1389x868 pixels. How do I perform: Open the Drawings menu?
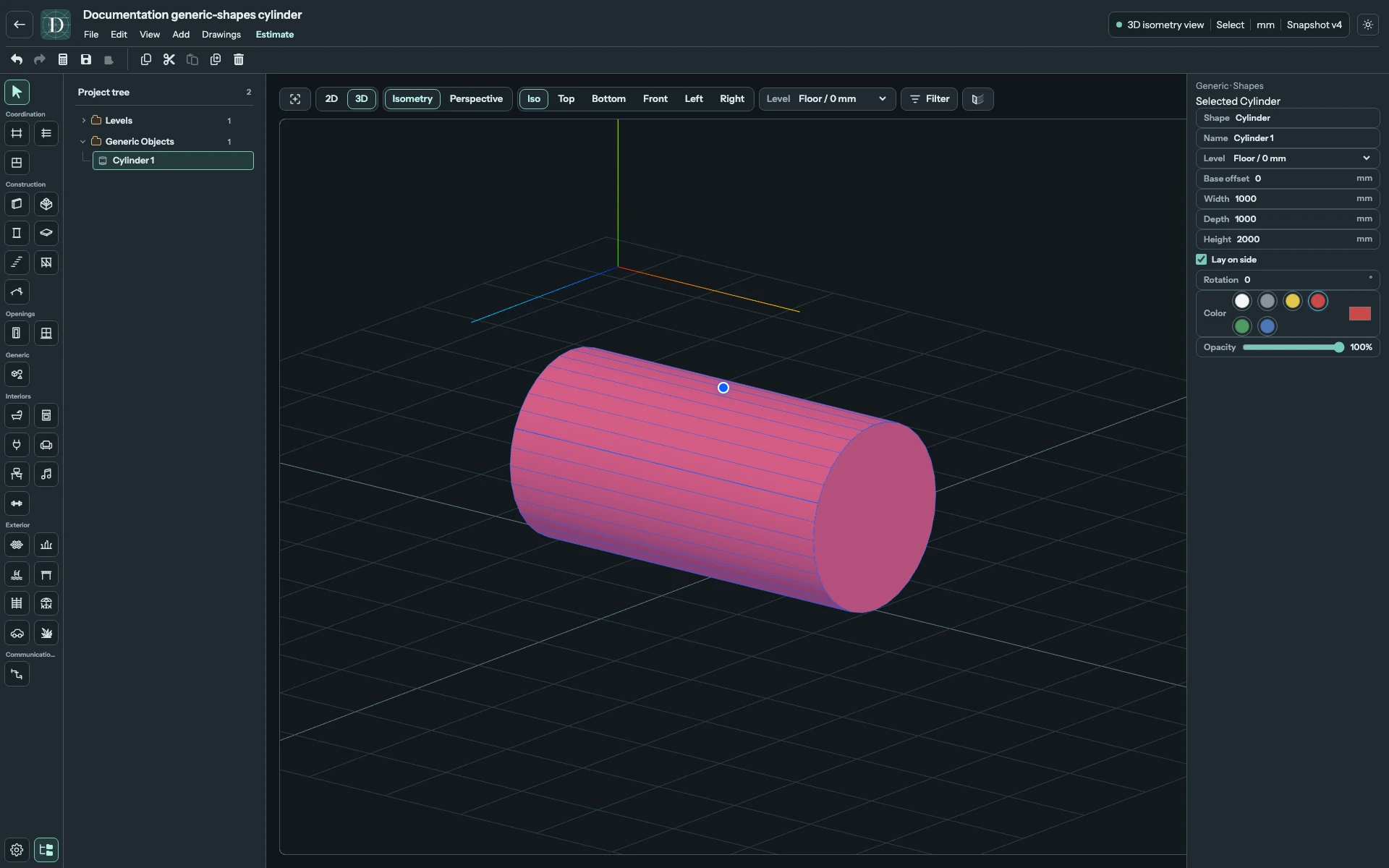tap(221, 35)
